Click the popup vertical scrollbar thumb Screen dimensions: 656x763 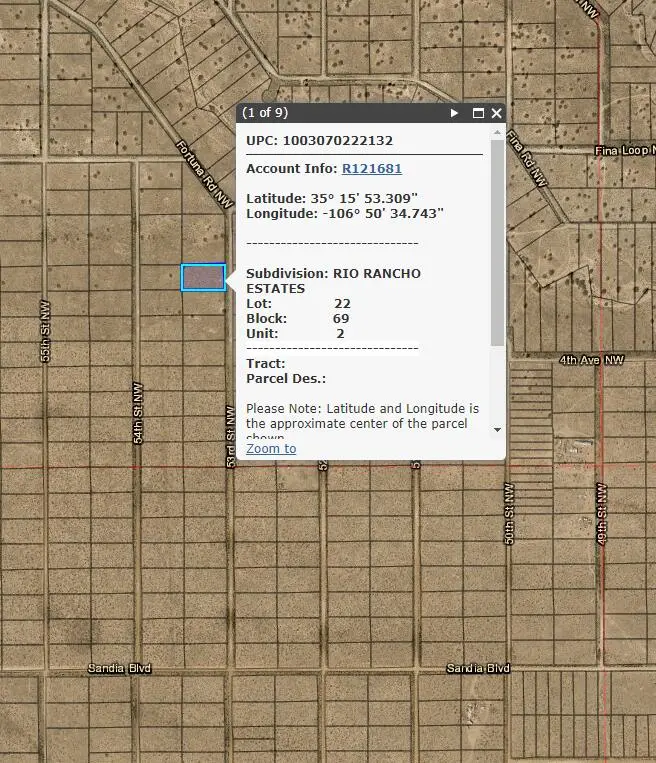[x=497, y=240]
